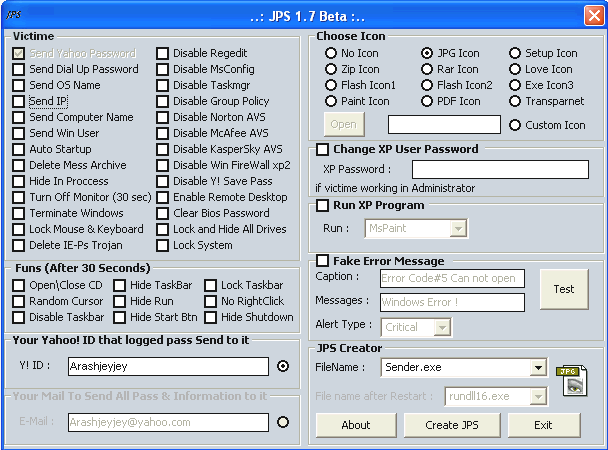This screenshot has width=608, height=450.
Task: Pick the Custom Icon radio button
Action: [x=515, y=125]
